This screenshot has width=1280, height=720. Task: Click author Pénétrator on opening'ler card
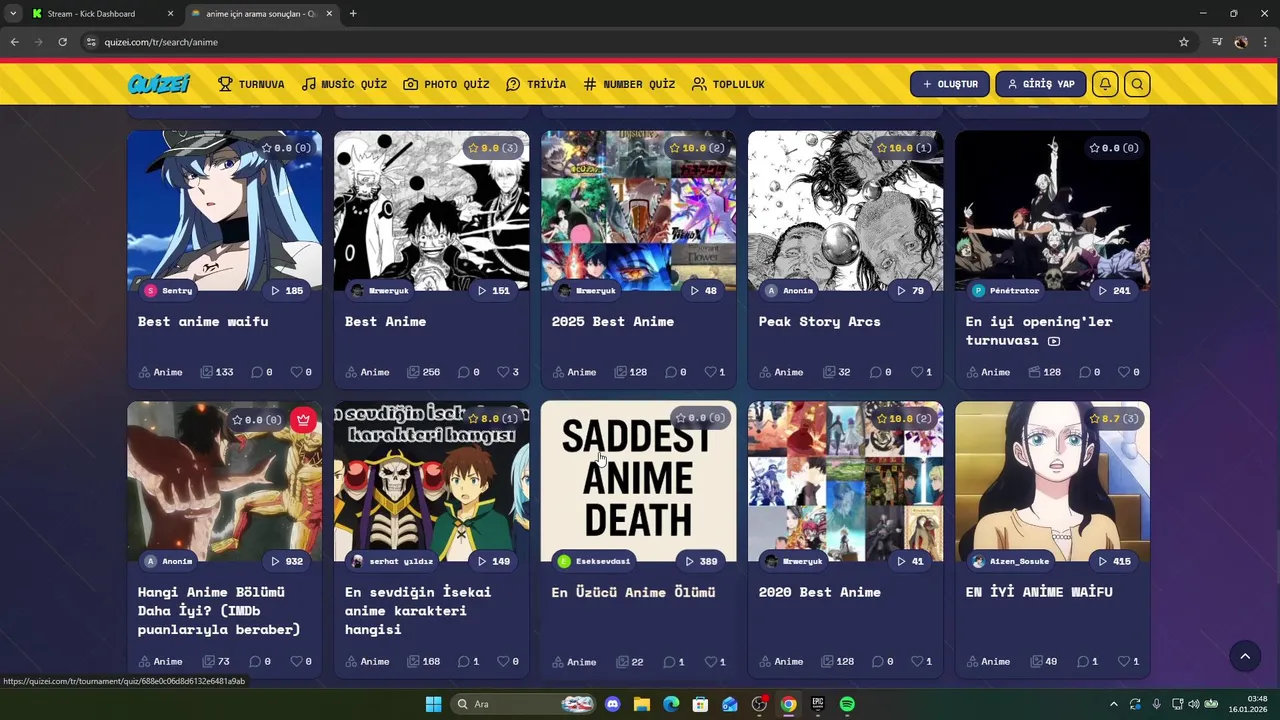(1006, 290)
